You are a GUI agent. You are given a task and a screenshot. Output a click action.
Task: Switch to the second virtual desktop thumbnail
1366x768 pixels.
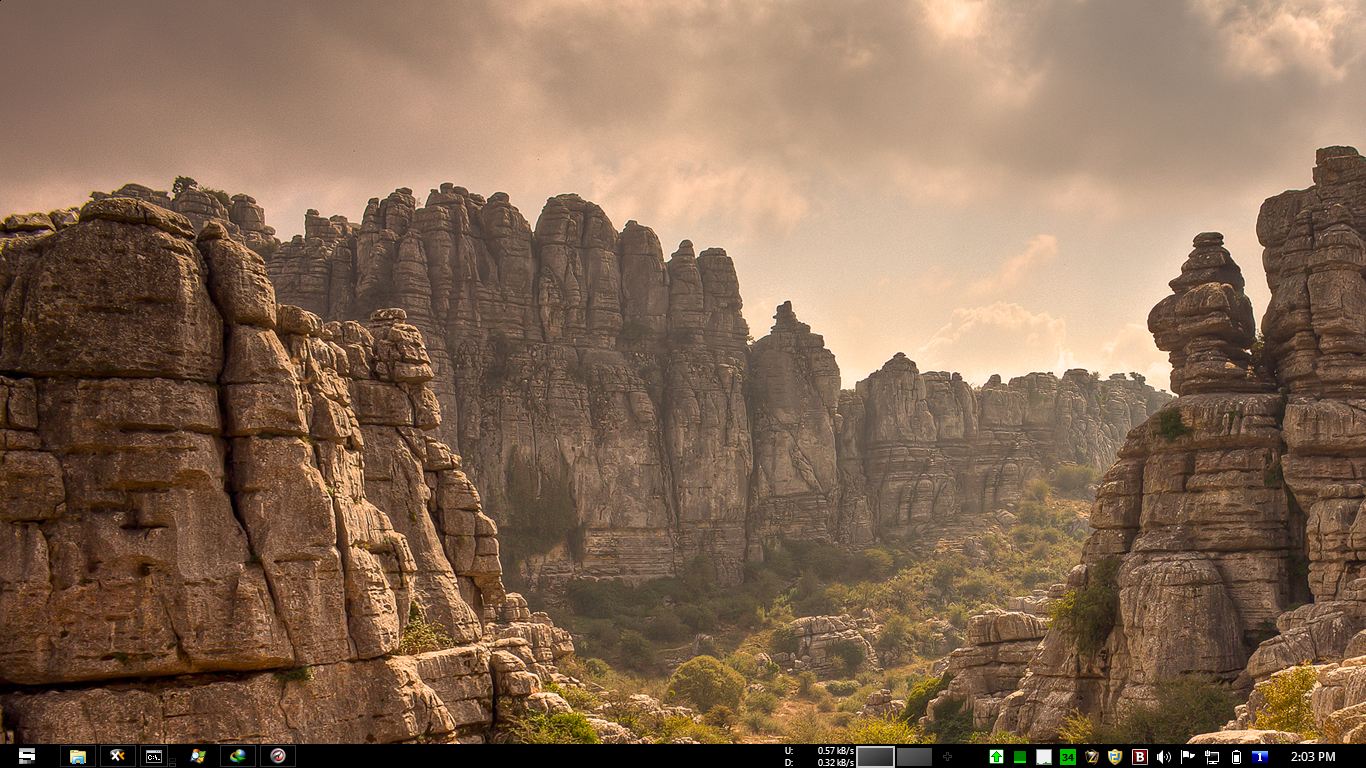click(x=914, y=757)
